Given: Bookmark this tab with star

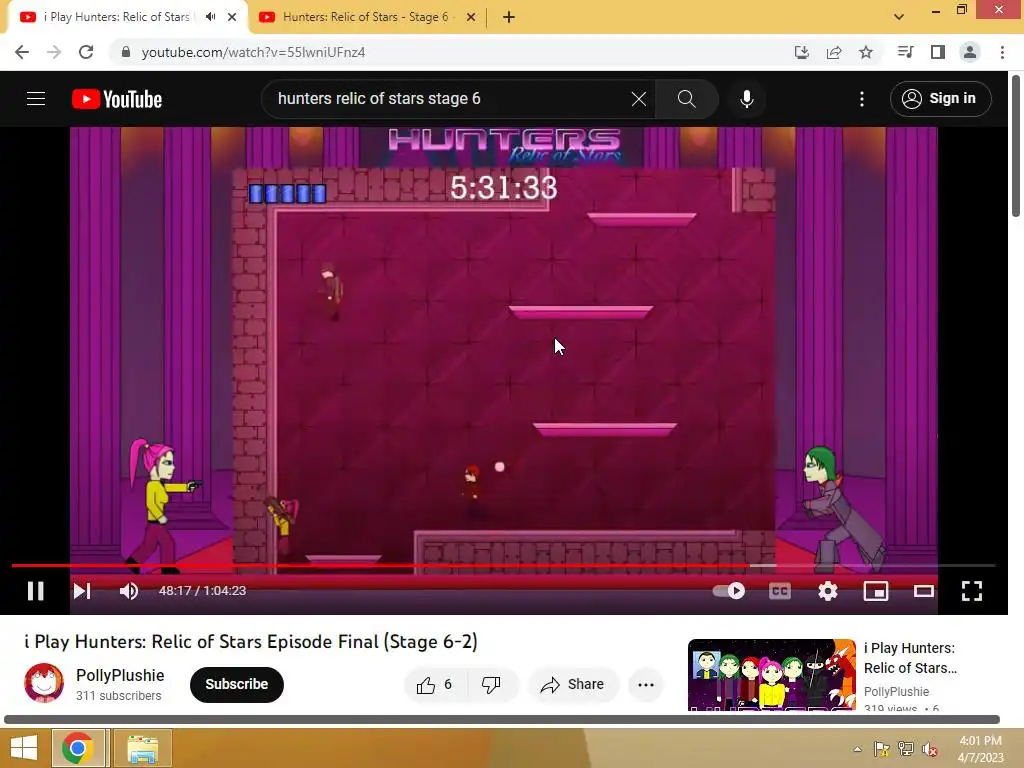Looking at the screenshot, I should tap(866, 52).
